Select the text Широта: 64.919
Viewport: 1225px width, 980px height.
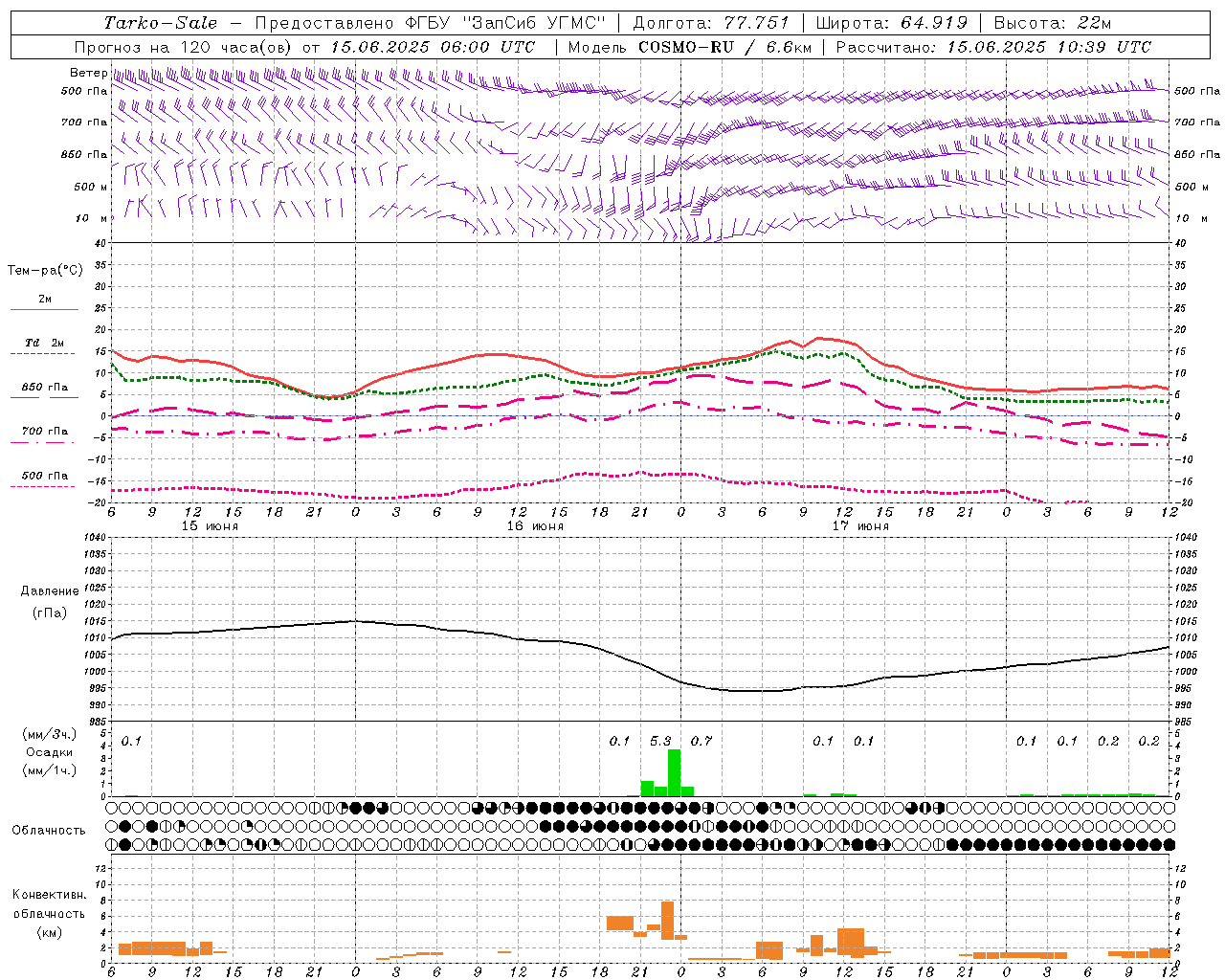coord(892,23)
